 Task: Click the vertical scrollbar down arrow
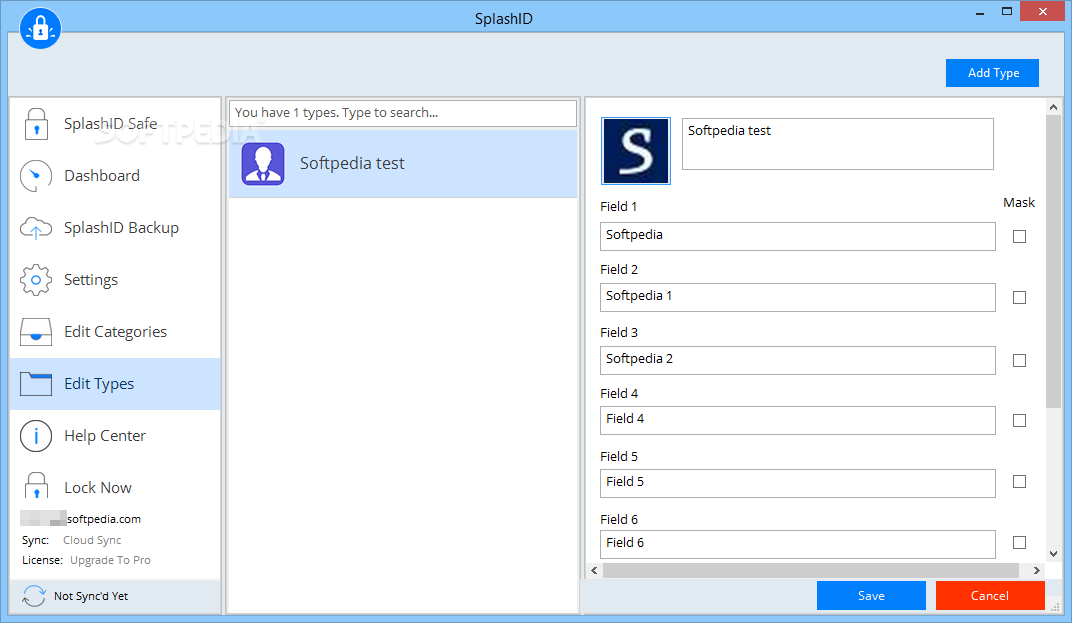click(x=1054, y=554)
